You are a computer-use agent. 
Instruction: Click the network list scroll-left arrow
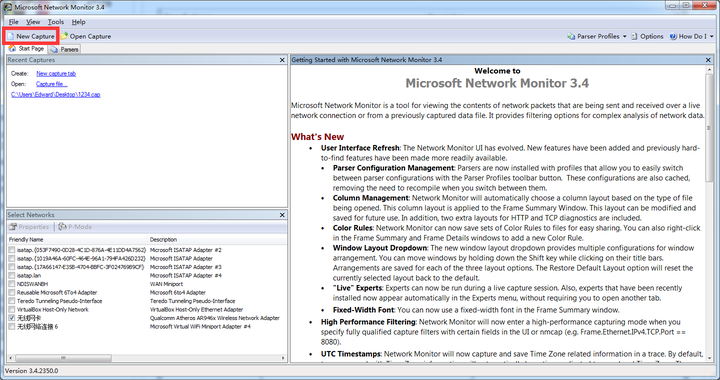click(11, 358)
